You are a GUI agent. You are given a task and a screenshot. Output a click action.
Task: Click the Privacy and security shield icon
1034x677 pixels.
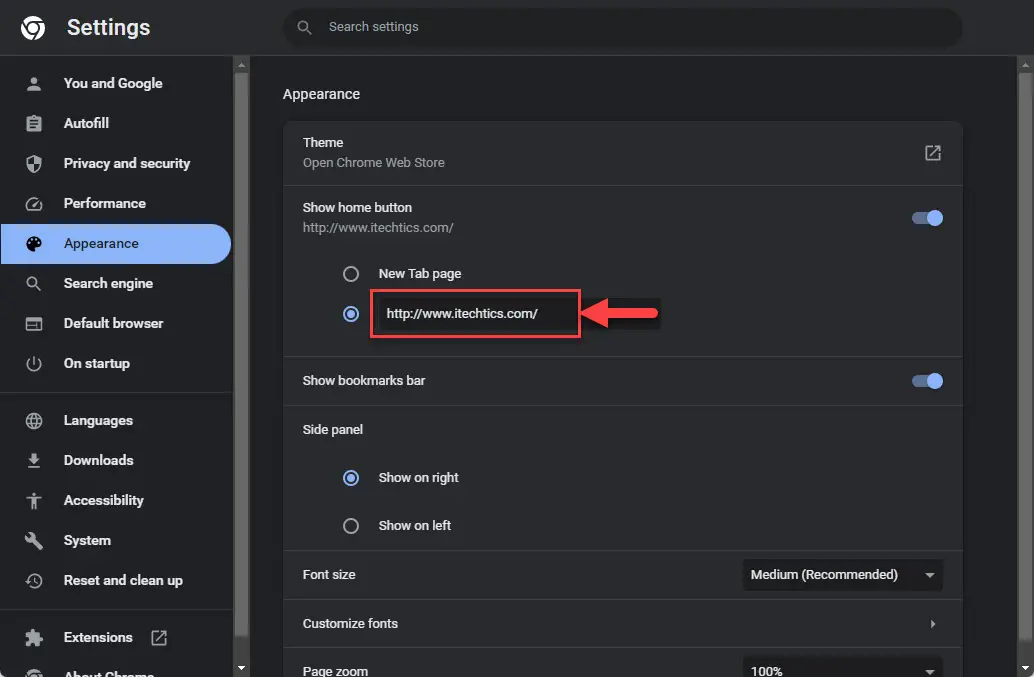point(34,164)
